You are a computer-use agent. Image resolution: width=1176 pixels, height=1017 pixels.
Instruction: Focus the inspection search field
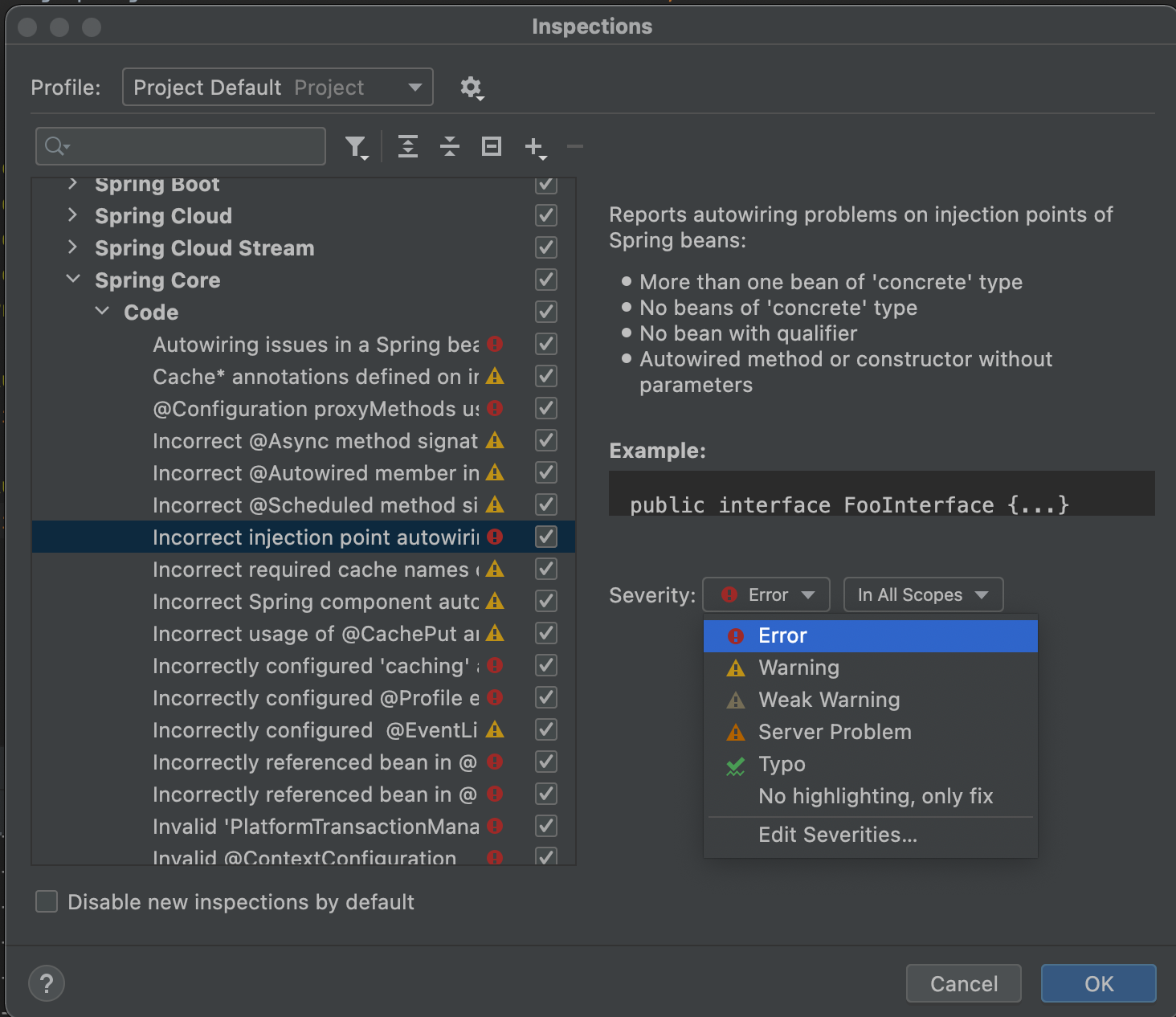[181, 146]
